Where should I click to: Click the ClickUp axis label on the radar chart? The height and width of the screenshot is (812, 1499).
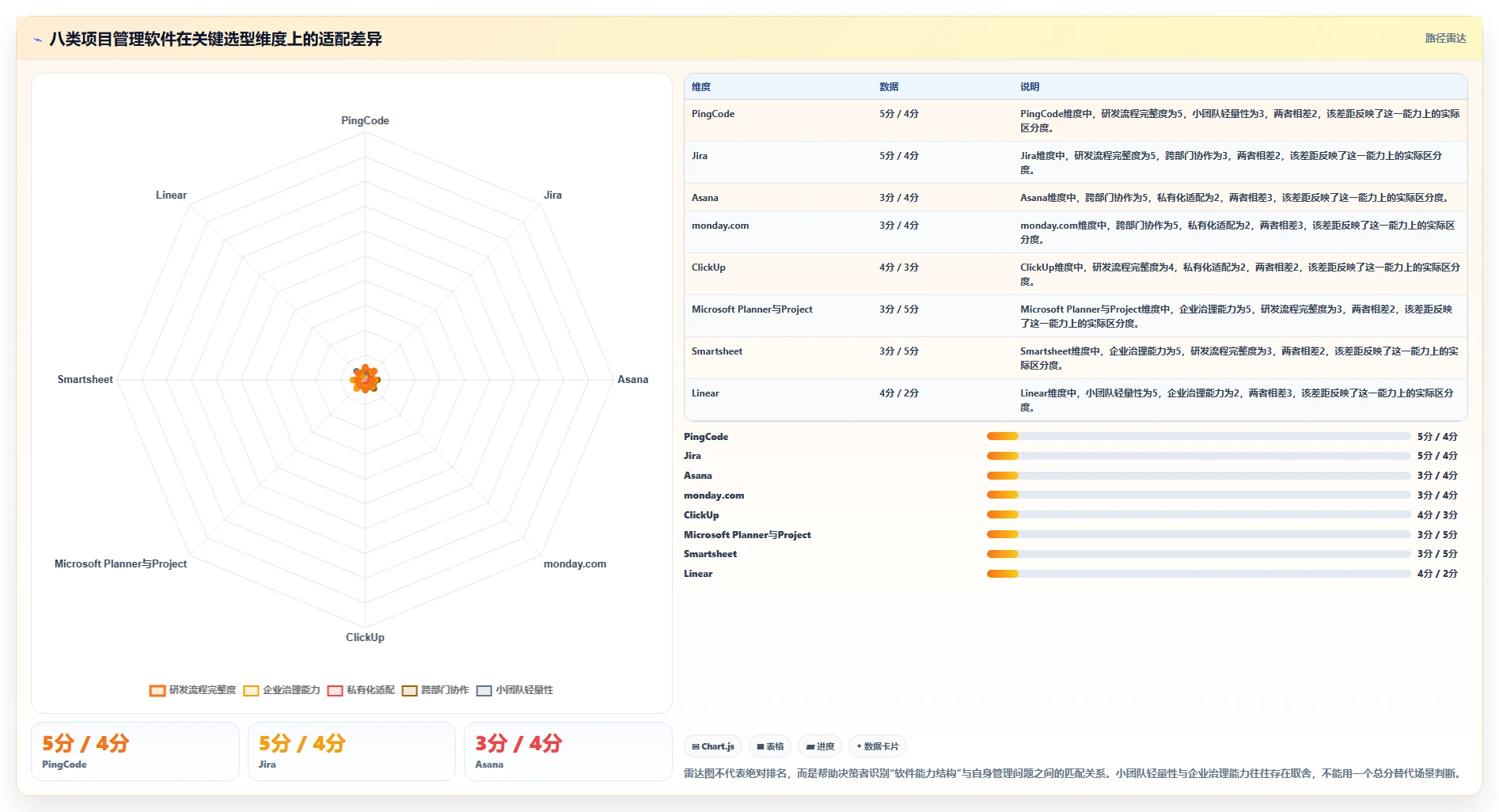365,637
